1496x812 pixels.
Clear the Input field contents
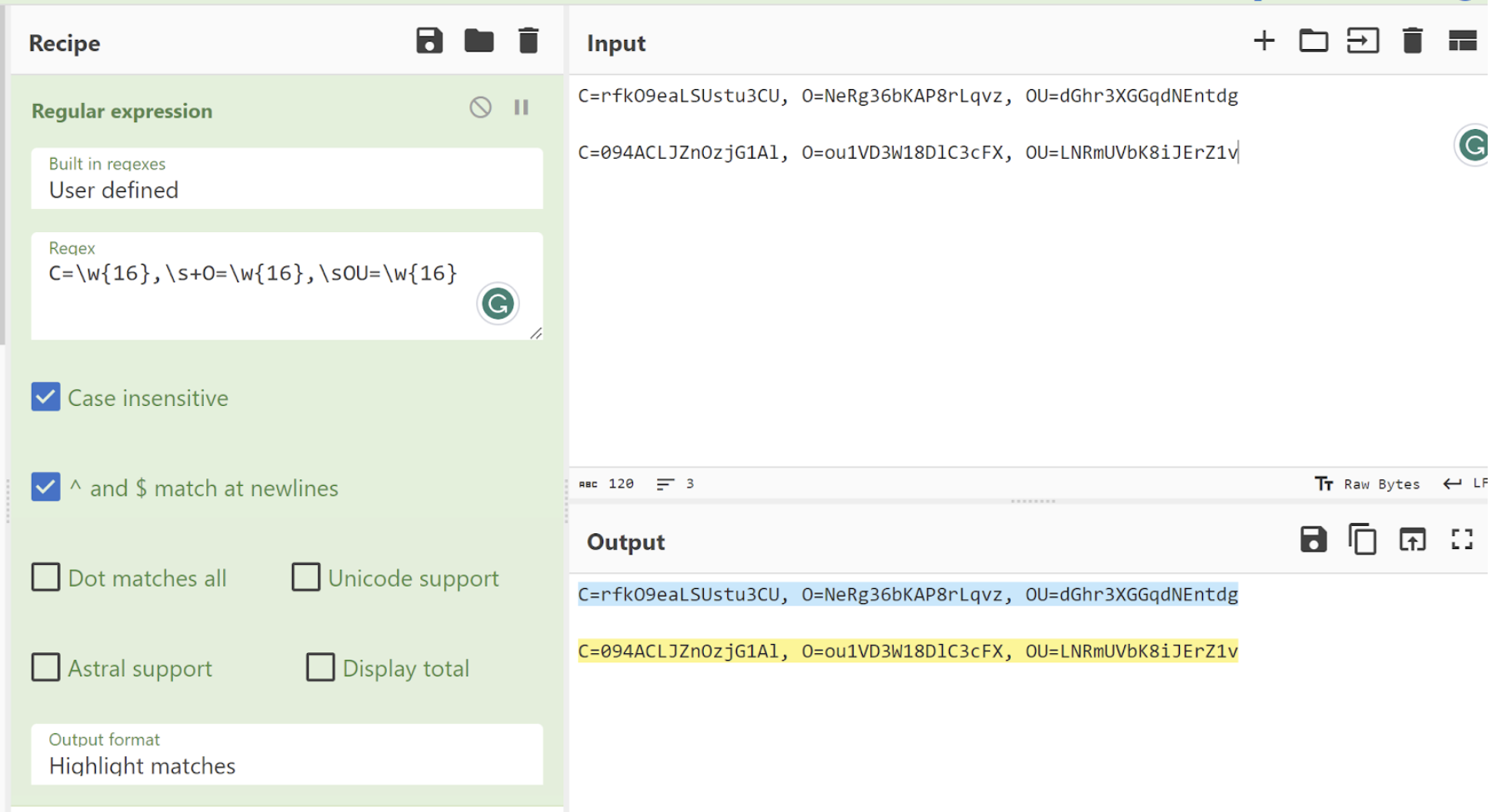point(1412,40)
